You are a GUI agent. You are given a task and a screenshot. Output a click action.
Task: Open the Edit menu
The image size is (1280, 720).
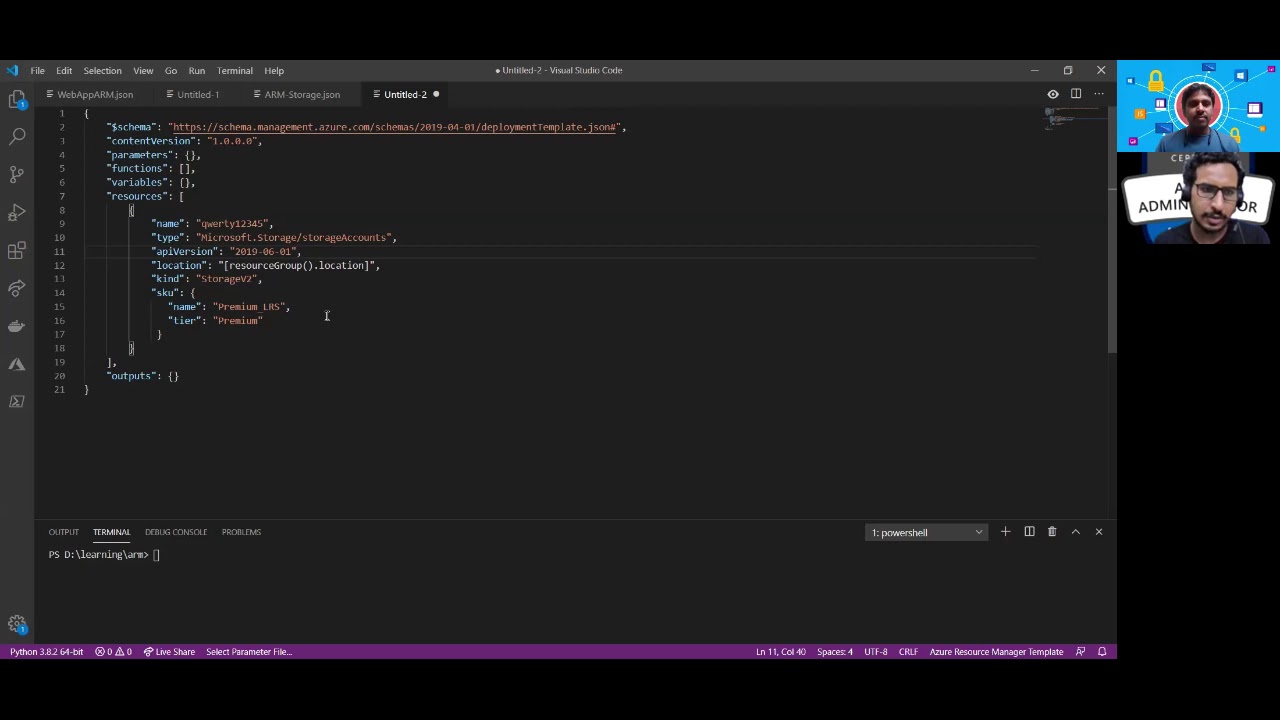64,70
